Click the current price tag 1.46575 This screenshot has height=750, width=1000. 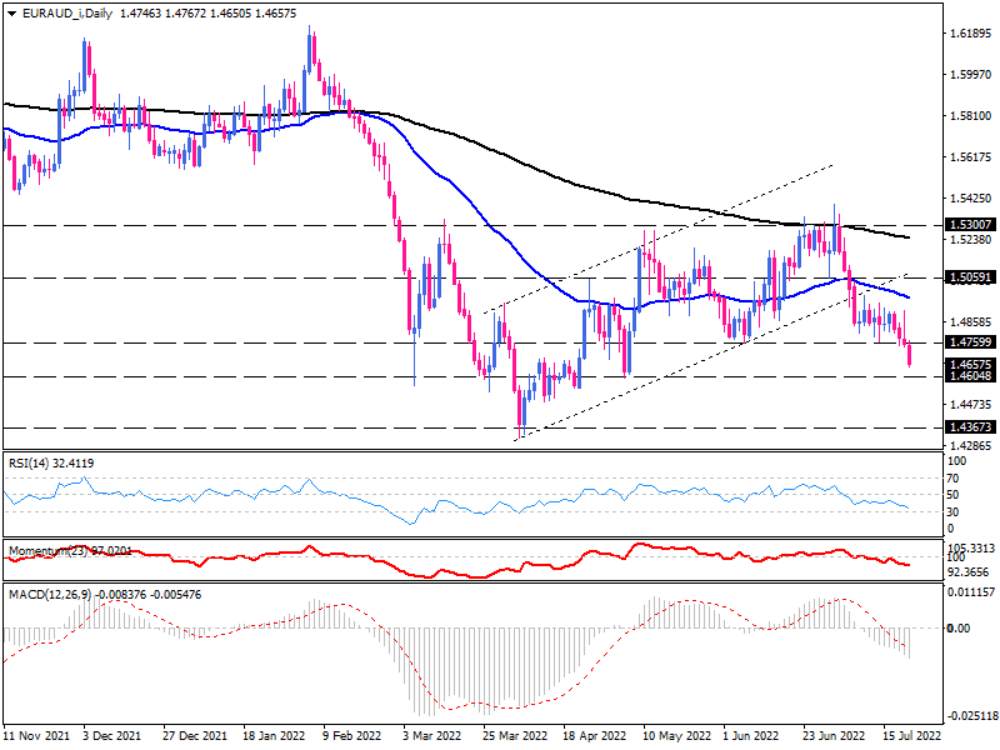(x=970, y=365)
